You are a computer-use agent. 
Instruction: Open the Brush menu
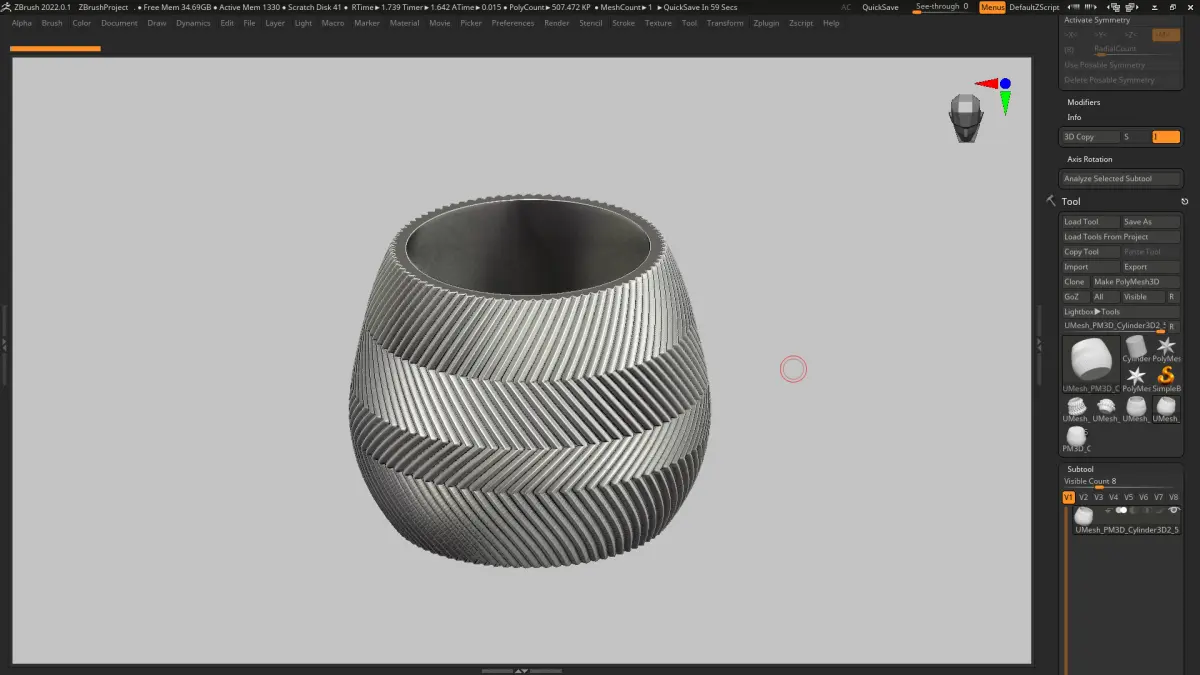[x=52, y=23]
